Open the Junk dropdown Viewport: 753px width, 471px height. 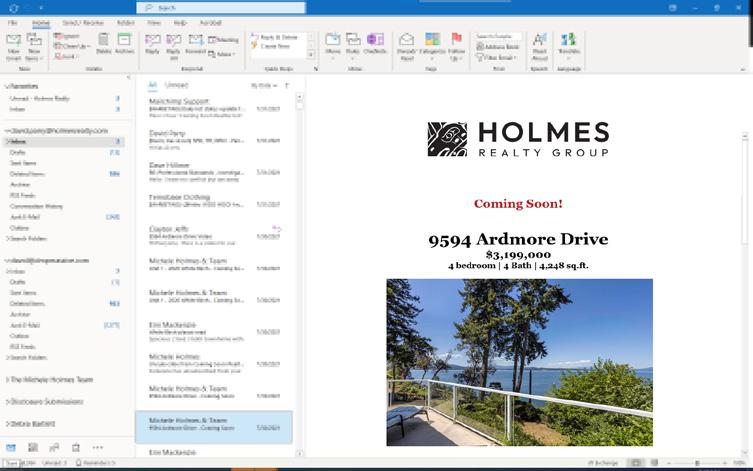(x=67, y=56)
